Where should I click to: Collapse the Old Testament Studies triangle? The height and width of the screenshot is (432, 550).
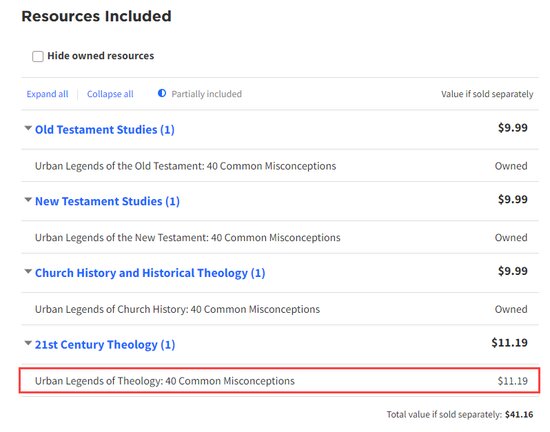(x=28, y=128)
